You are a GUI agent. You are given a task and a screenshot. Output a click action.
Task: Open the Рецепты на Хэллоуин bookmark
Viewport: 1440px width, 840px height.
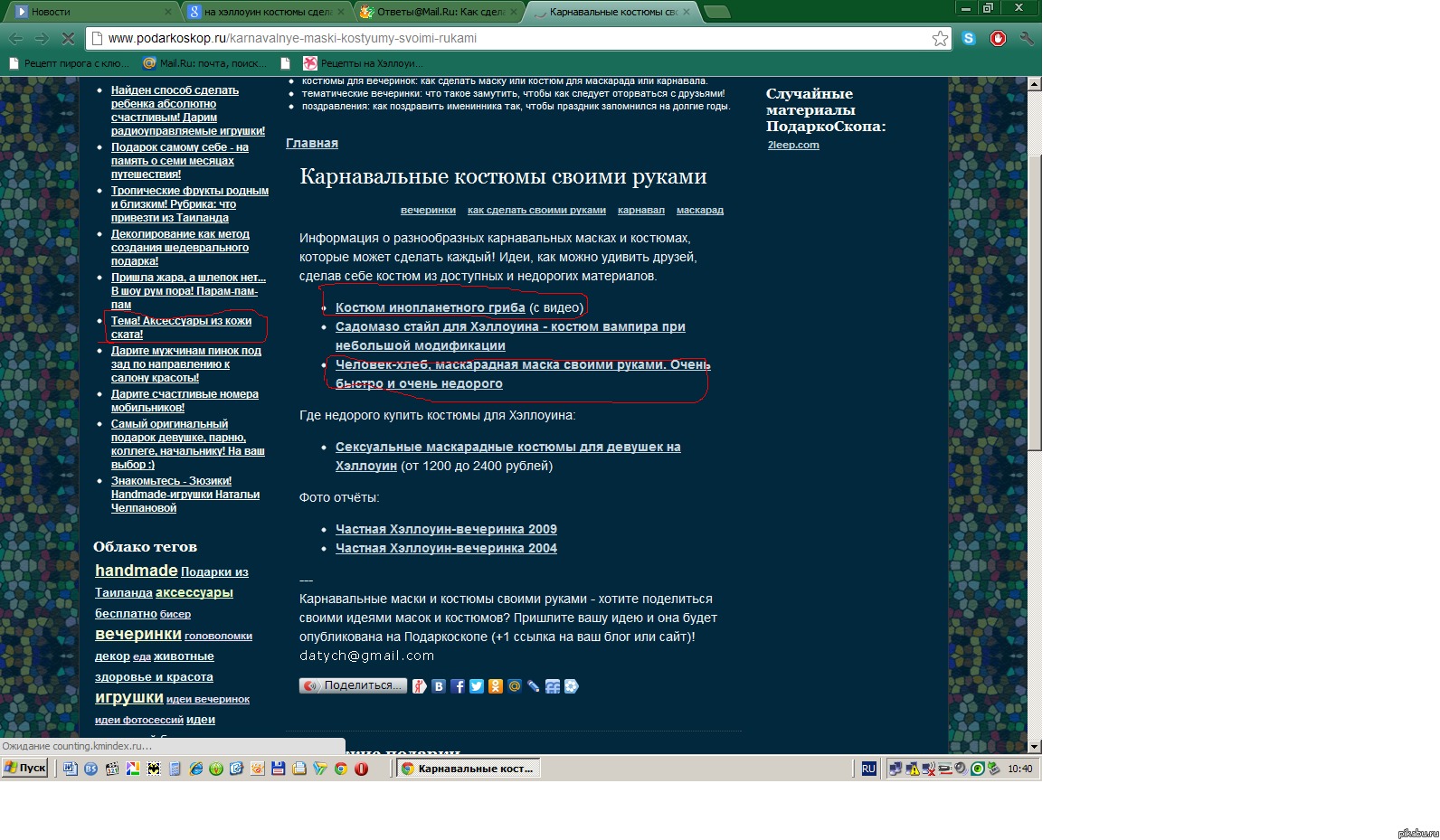pyautogui.click(x=361, y=63)
